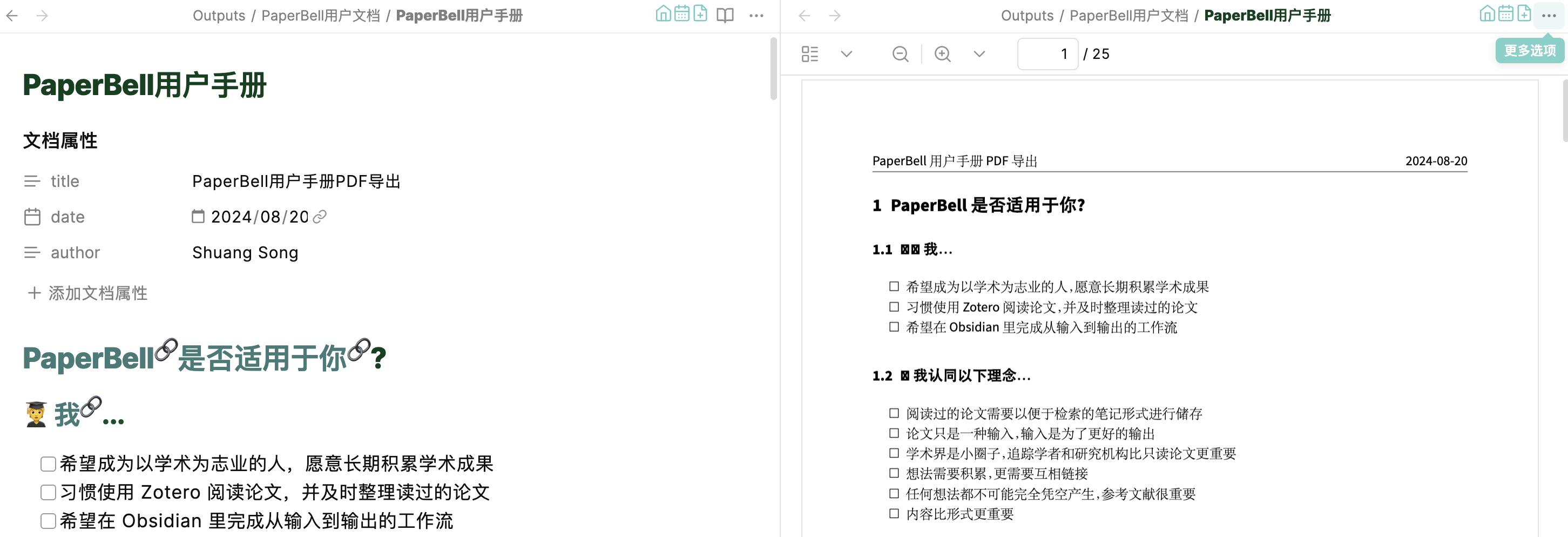Click PDF subheading 1.2 我认同以下理念
Viewport: 1568px width, 537px height.
point(951,375)
